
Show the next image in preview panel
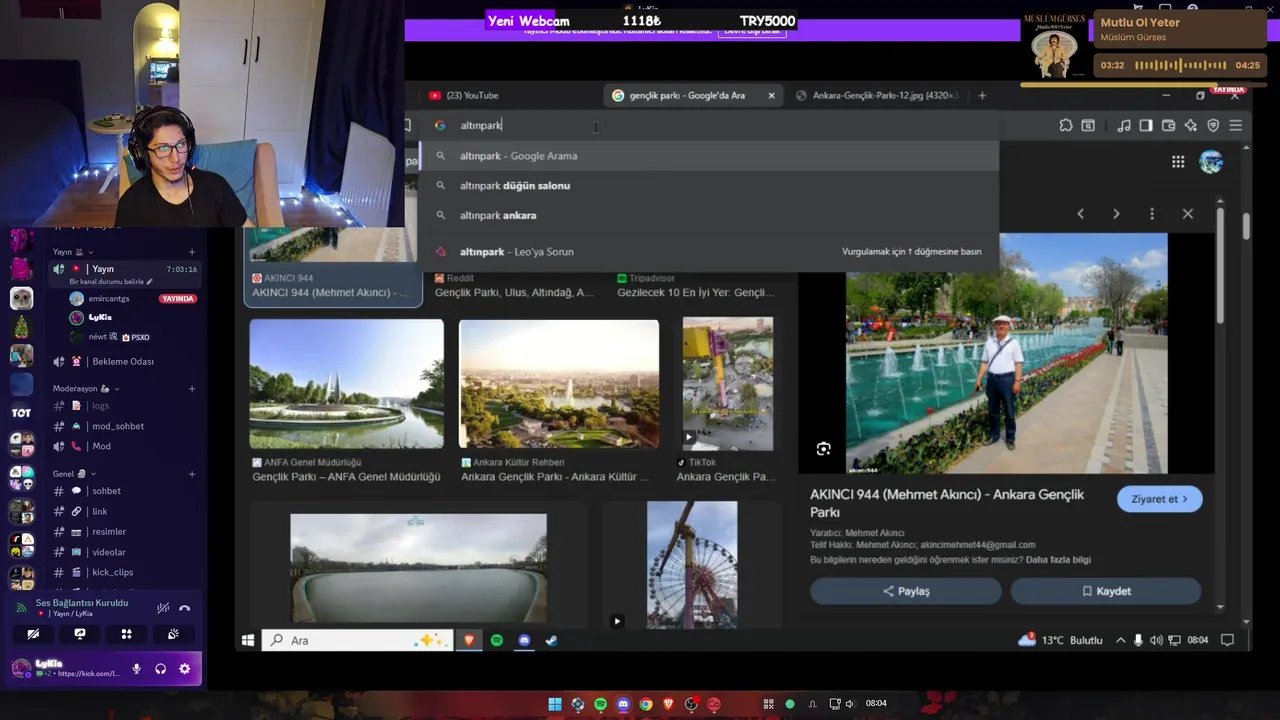pos(1116,214)
